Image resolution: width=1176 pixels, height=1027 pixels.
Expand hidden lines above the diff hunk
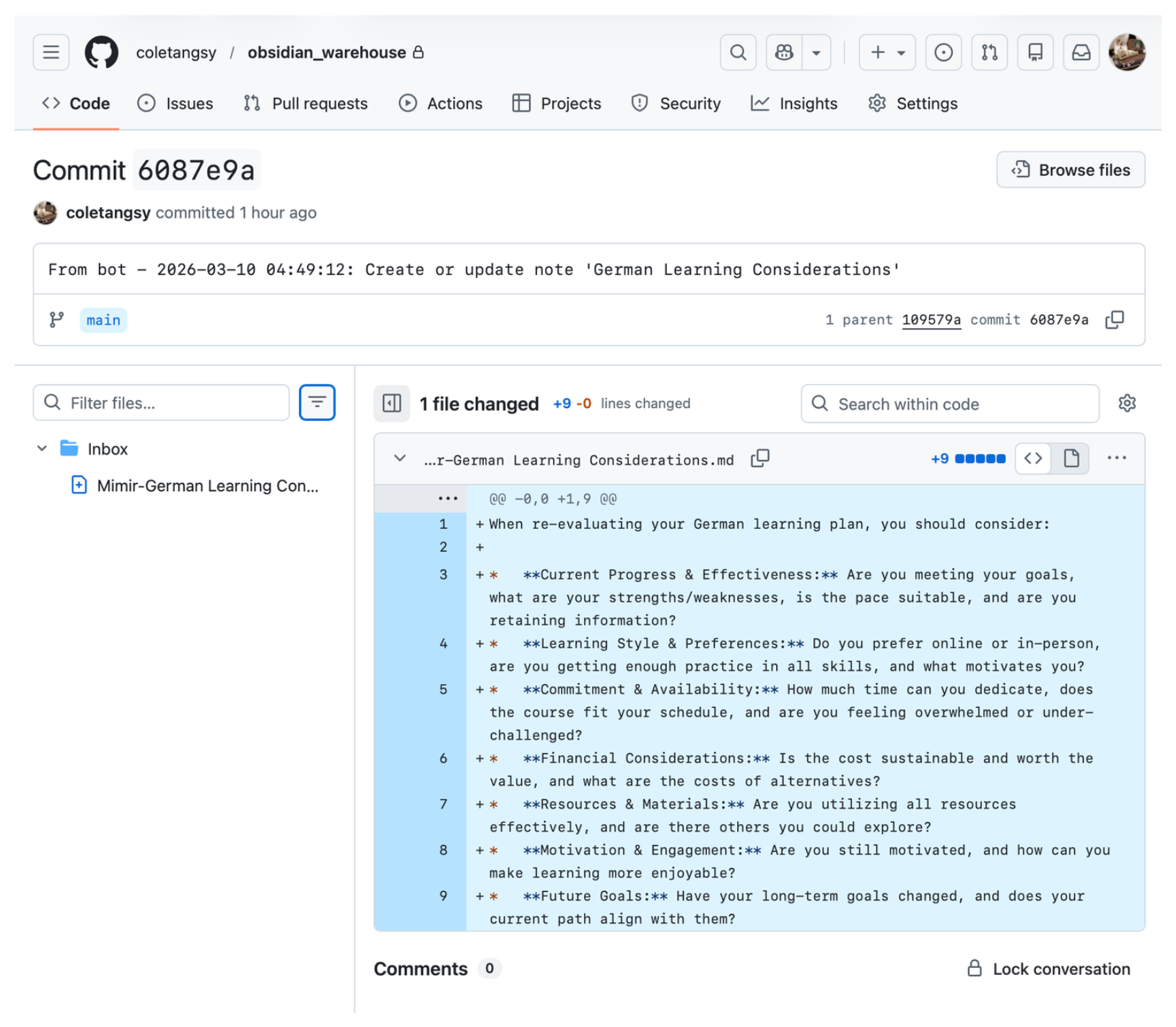448,498
